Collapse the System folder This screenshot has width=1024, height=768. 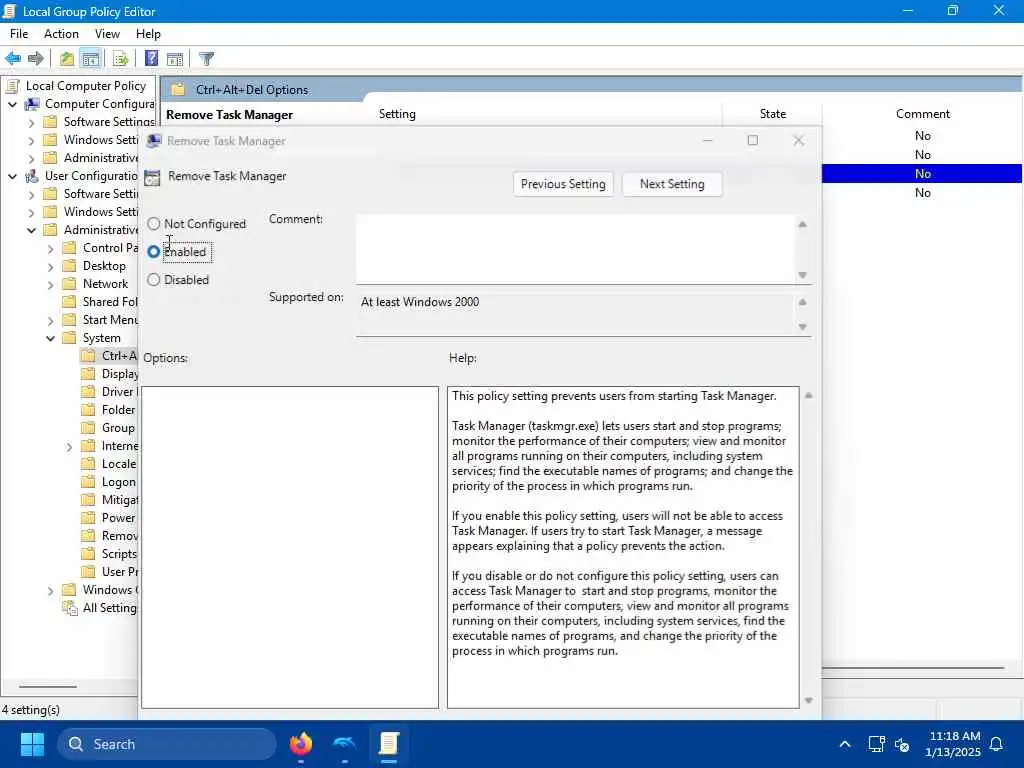pos(51,338)
